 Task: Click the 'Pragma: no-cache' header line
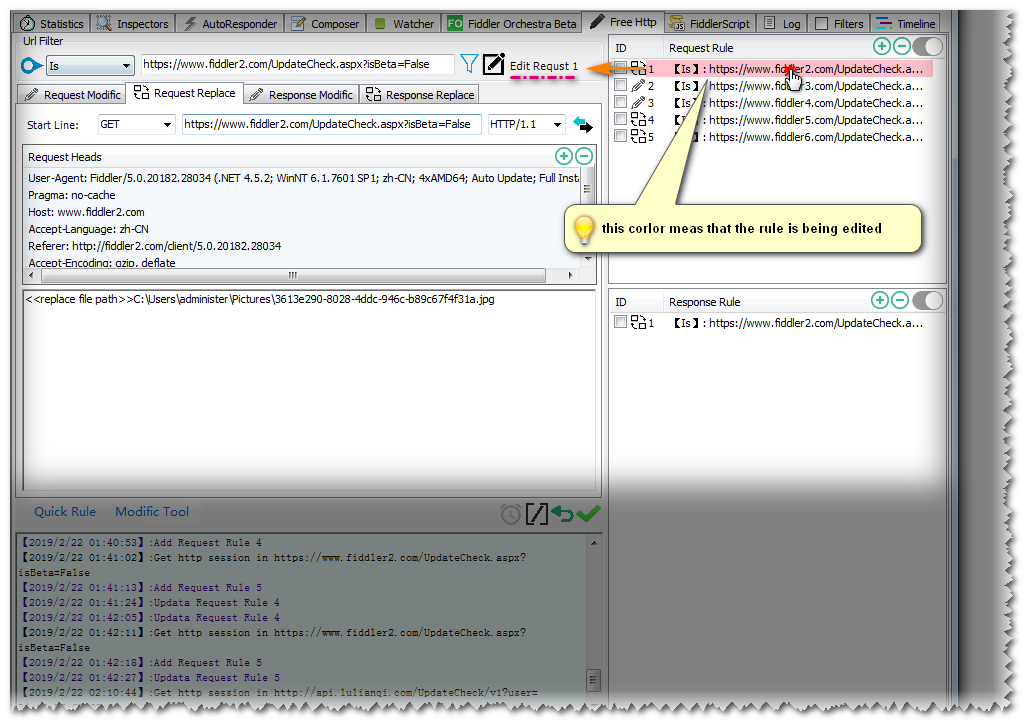[72, 195]
